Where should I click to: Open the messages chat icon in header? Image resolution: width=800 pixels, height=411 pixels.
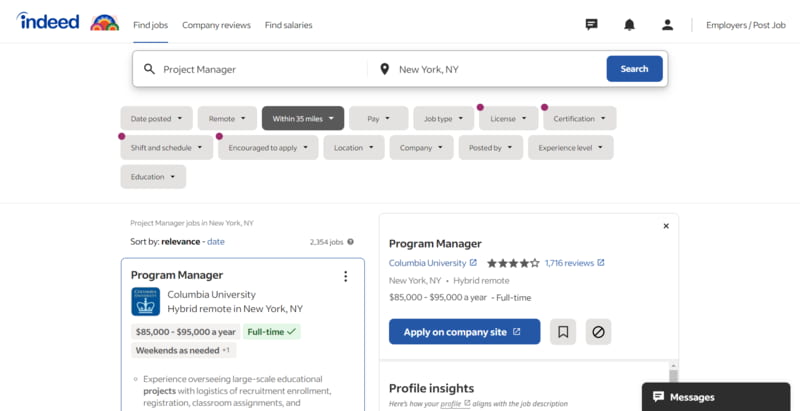[591, 24]
